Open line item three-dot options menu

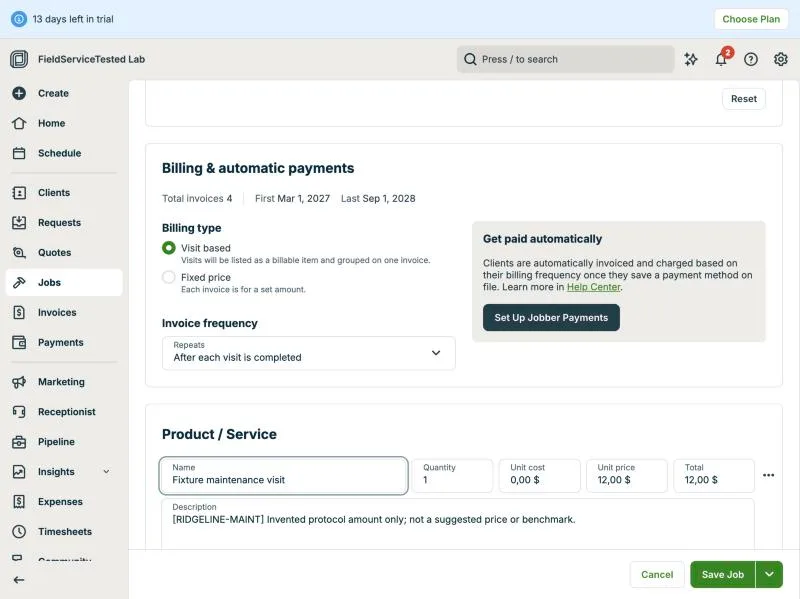coord(768,475)
